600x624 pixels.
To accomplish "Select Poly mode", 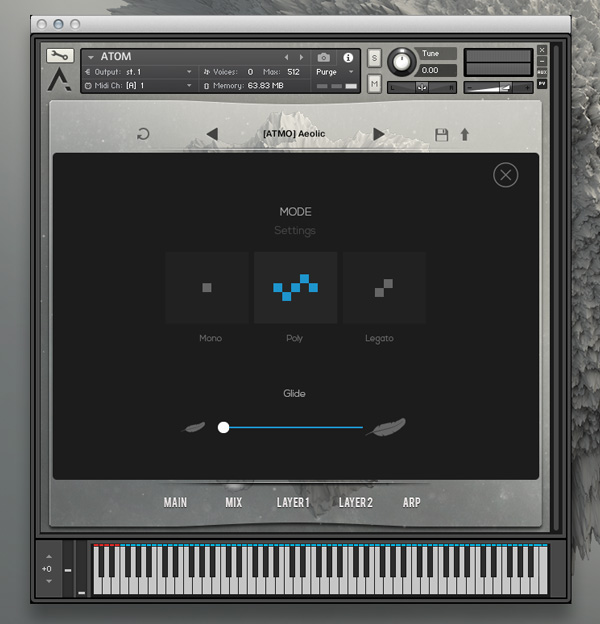I will (296, 287).
